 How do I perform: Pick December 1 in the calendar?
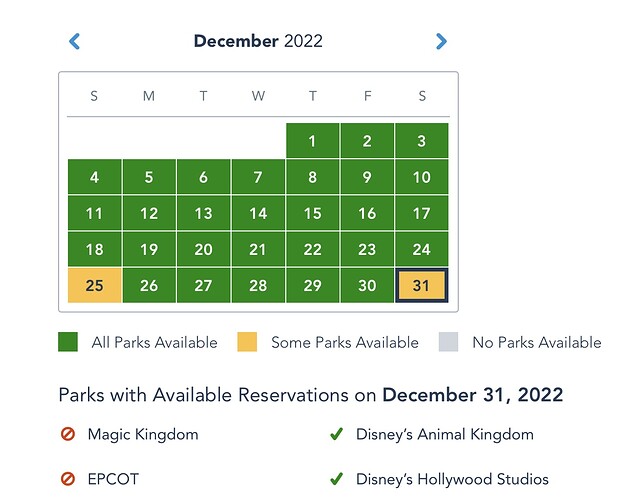click(312, 141)
